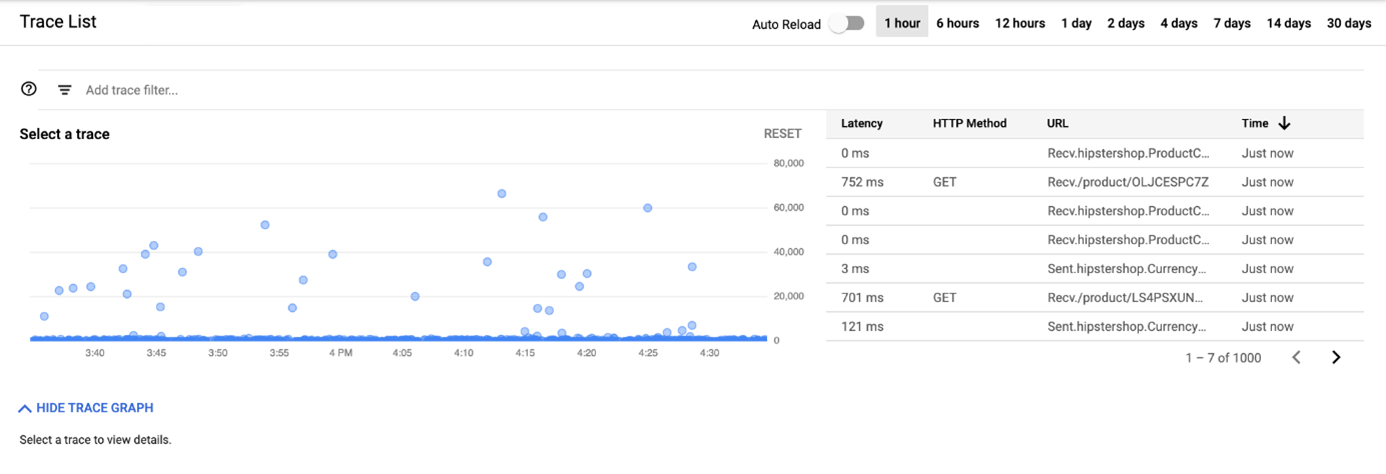Click the filter list icon
This screenshot has width=1386, height=474.
[x=64, y=90]
